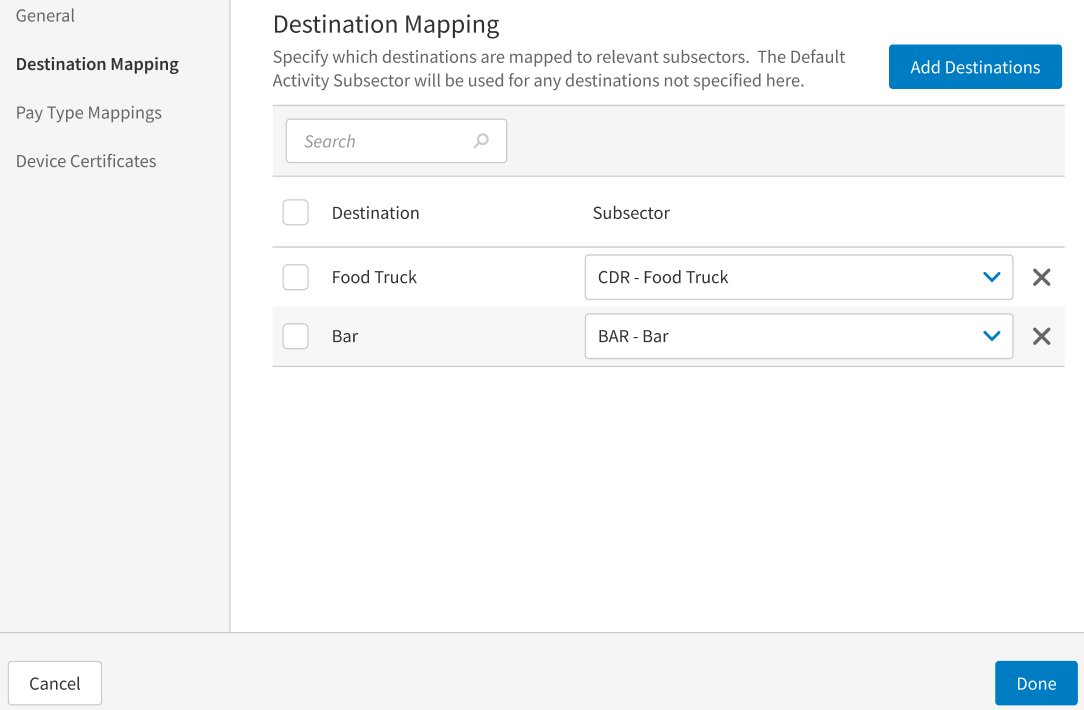Select the Destination Mapping sidebar item
Screen dimensions: 1084x710
click(97, 63)
